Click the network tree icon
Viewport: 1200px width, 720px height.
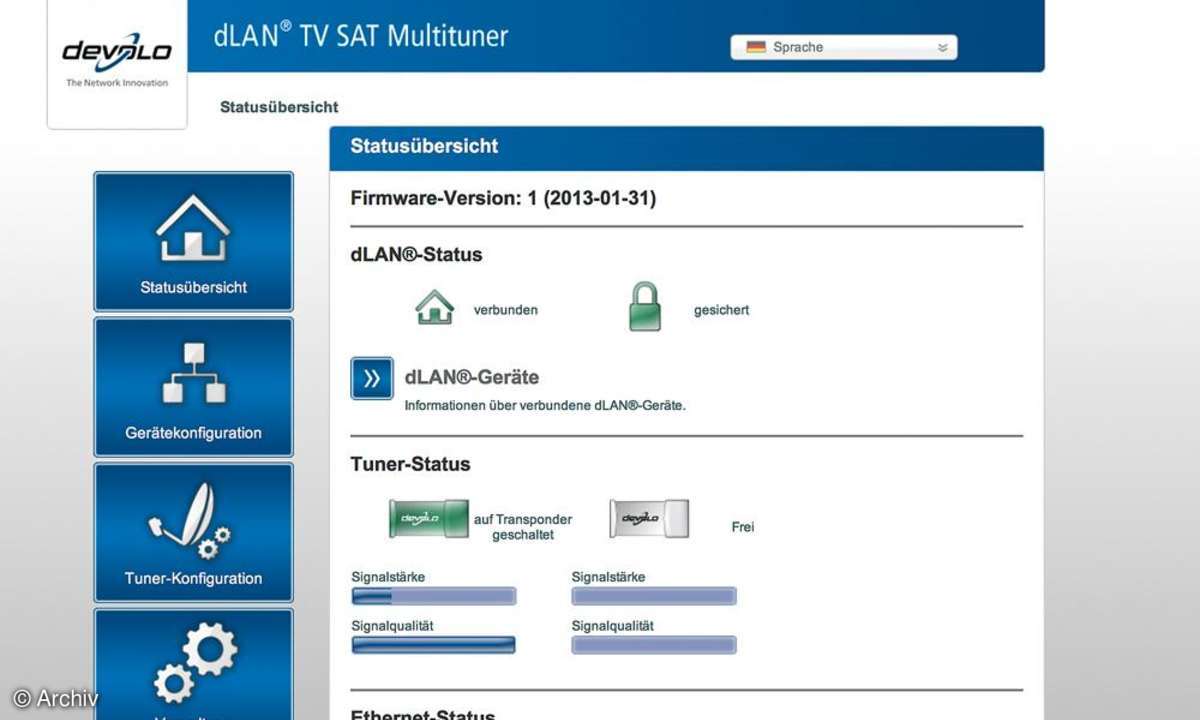(194, 373)
